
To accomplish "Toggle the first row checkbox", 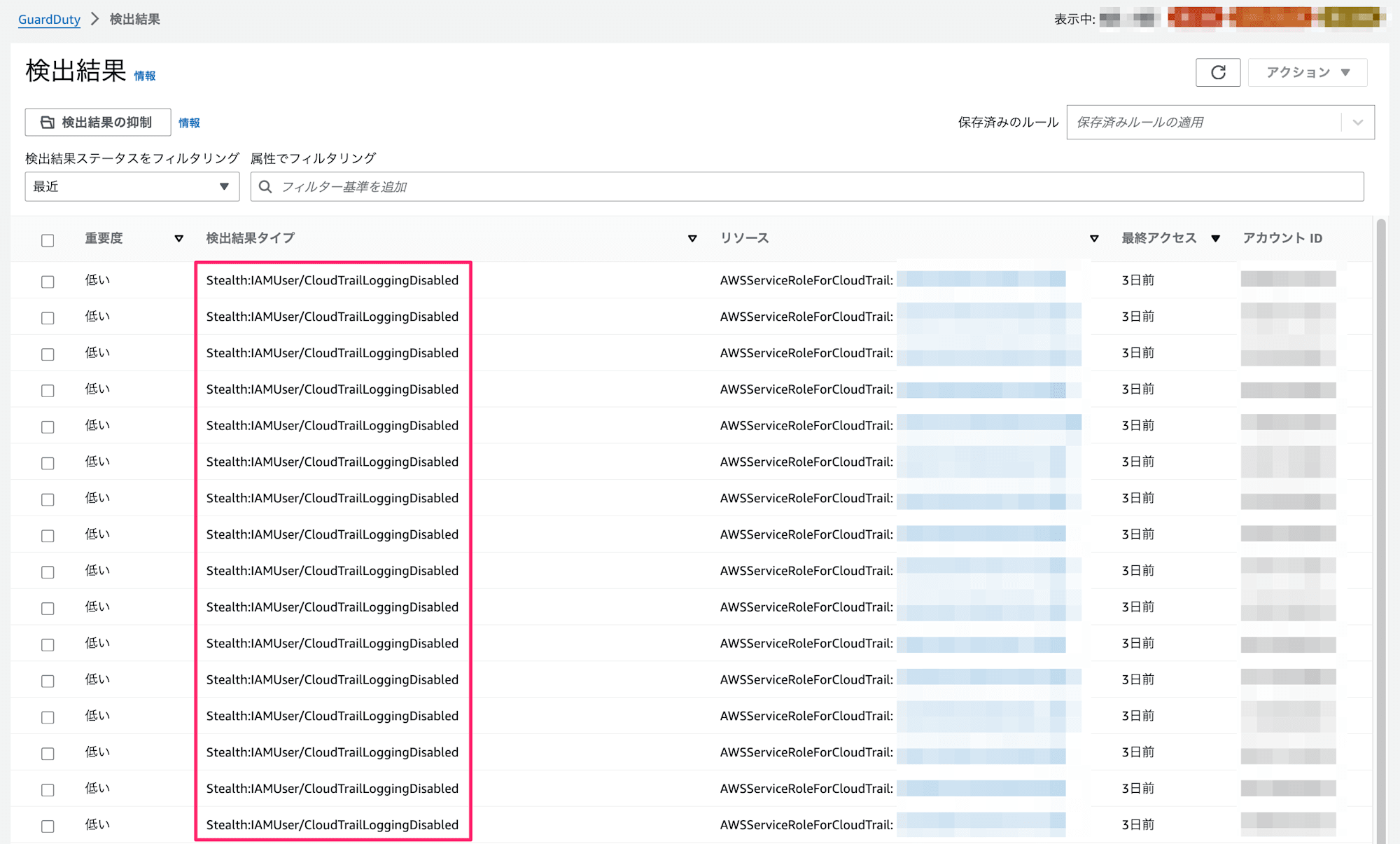I will (x=48, y=281).
